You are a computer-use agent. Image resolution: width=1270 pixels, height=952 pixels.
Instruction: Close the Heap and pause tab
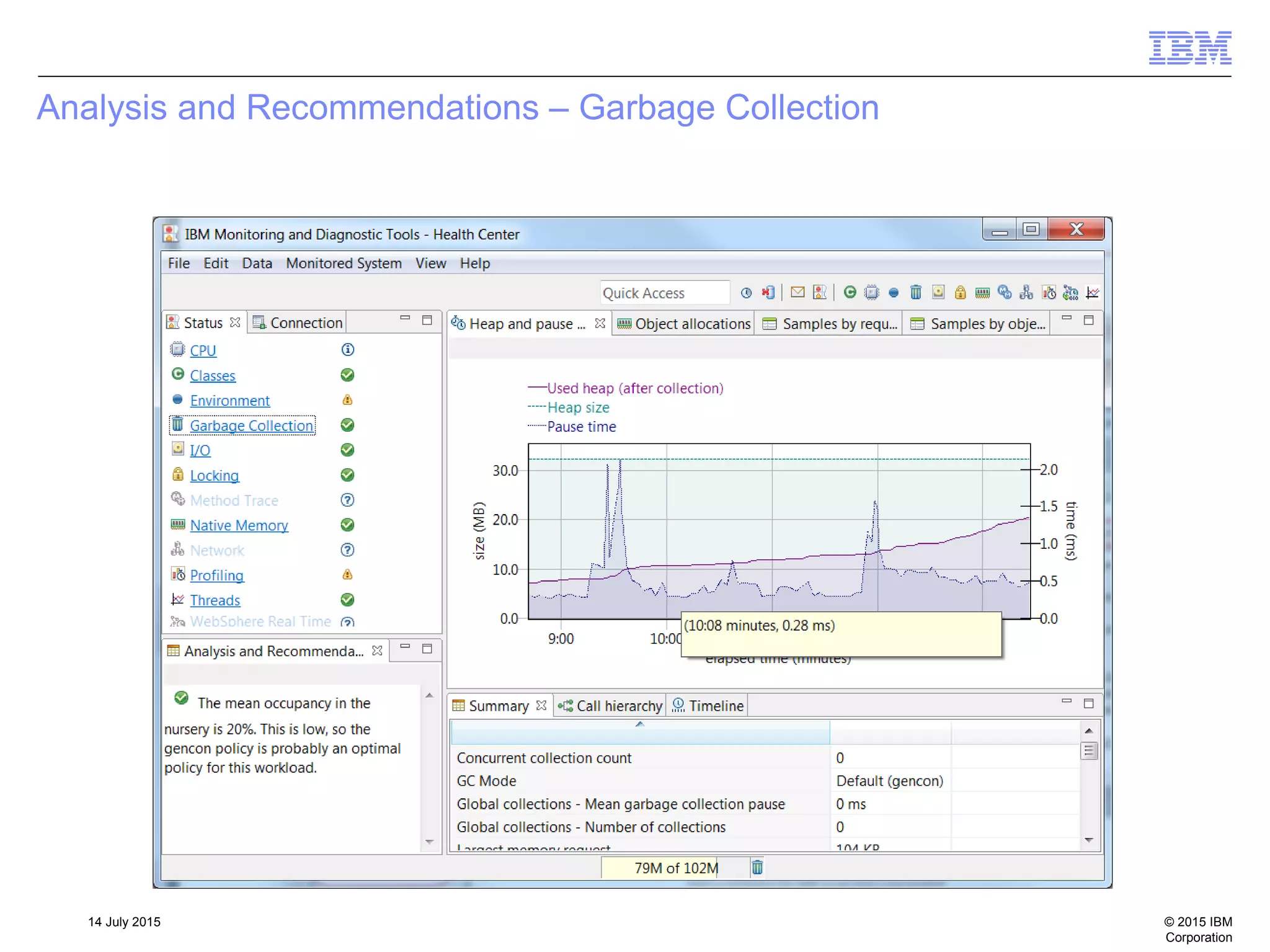(x=600, y=323)
